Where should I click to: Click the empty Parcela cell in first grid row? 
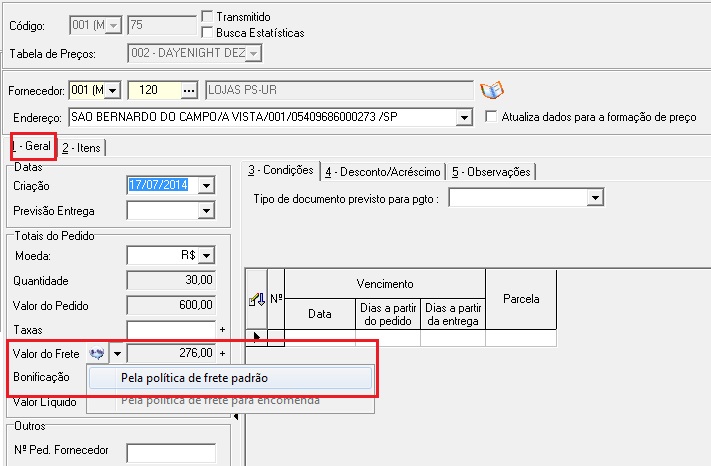(521, 338)
